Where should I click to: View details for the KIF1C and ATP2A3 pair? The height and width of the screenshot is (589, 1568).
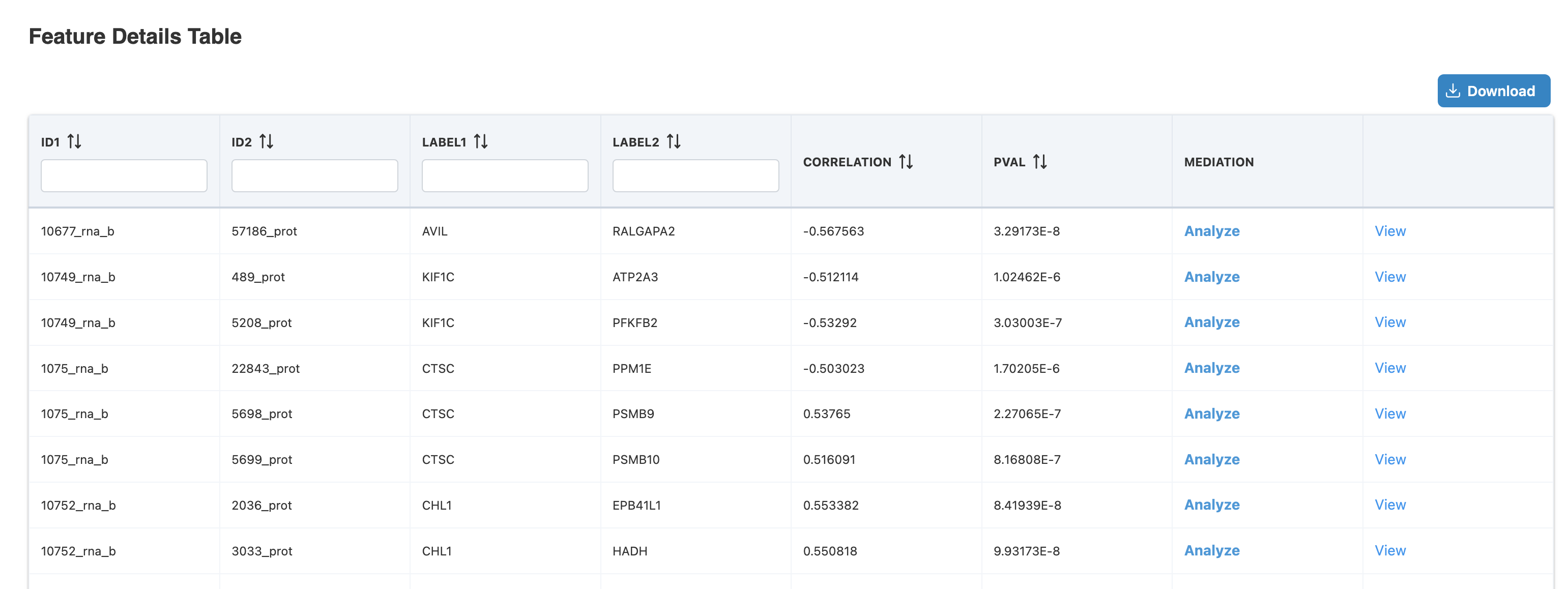1389,277
